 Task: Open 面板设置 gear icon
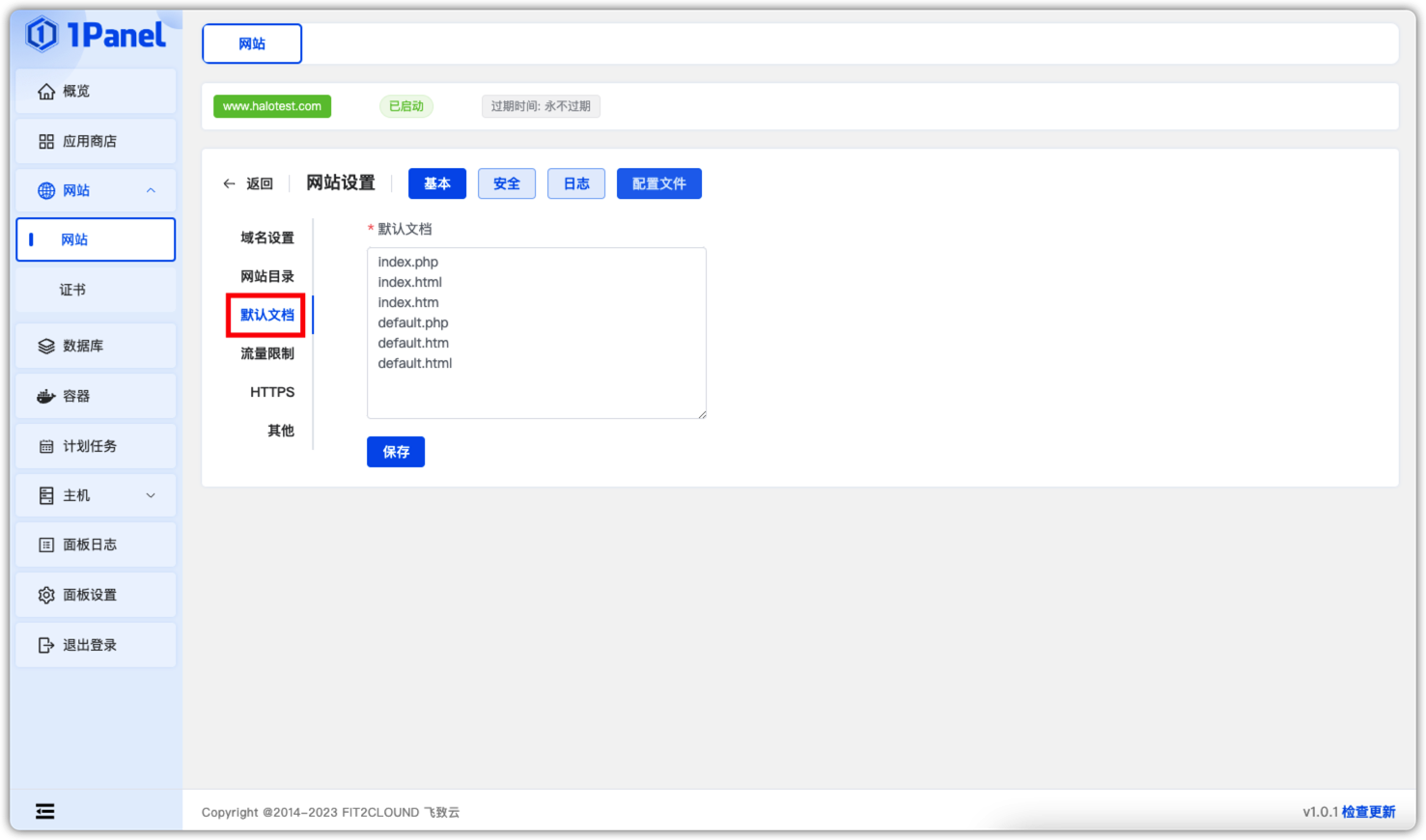pyautogui.click(x=46, y=596)
